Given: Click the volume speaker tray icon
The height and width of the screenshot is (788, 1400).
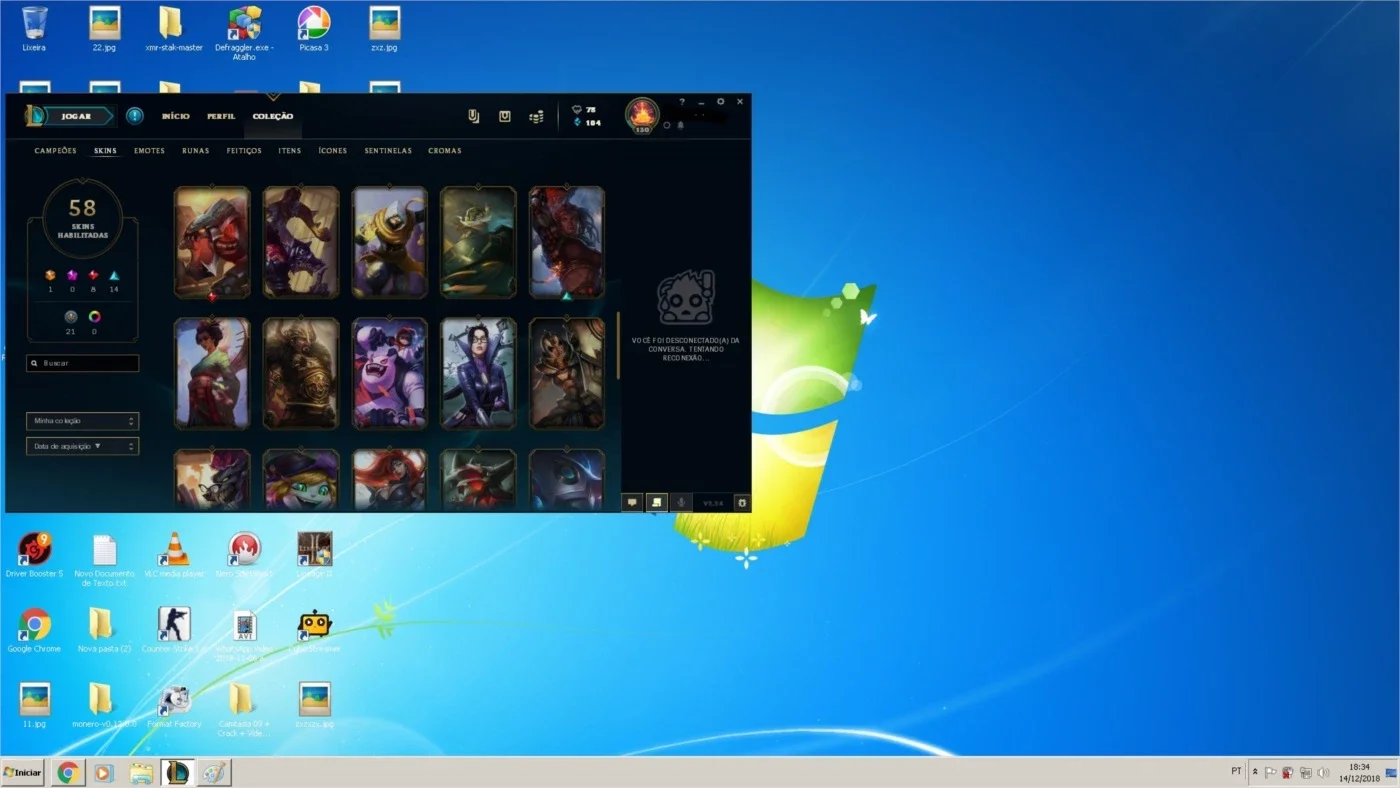Looking at the screenshot, I should (1323, 773).
